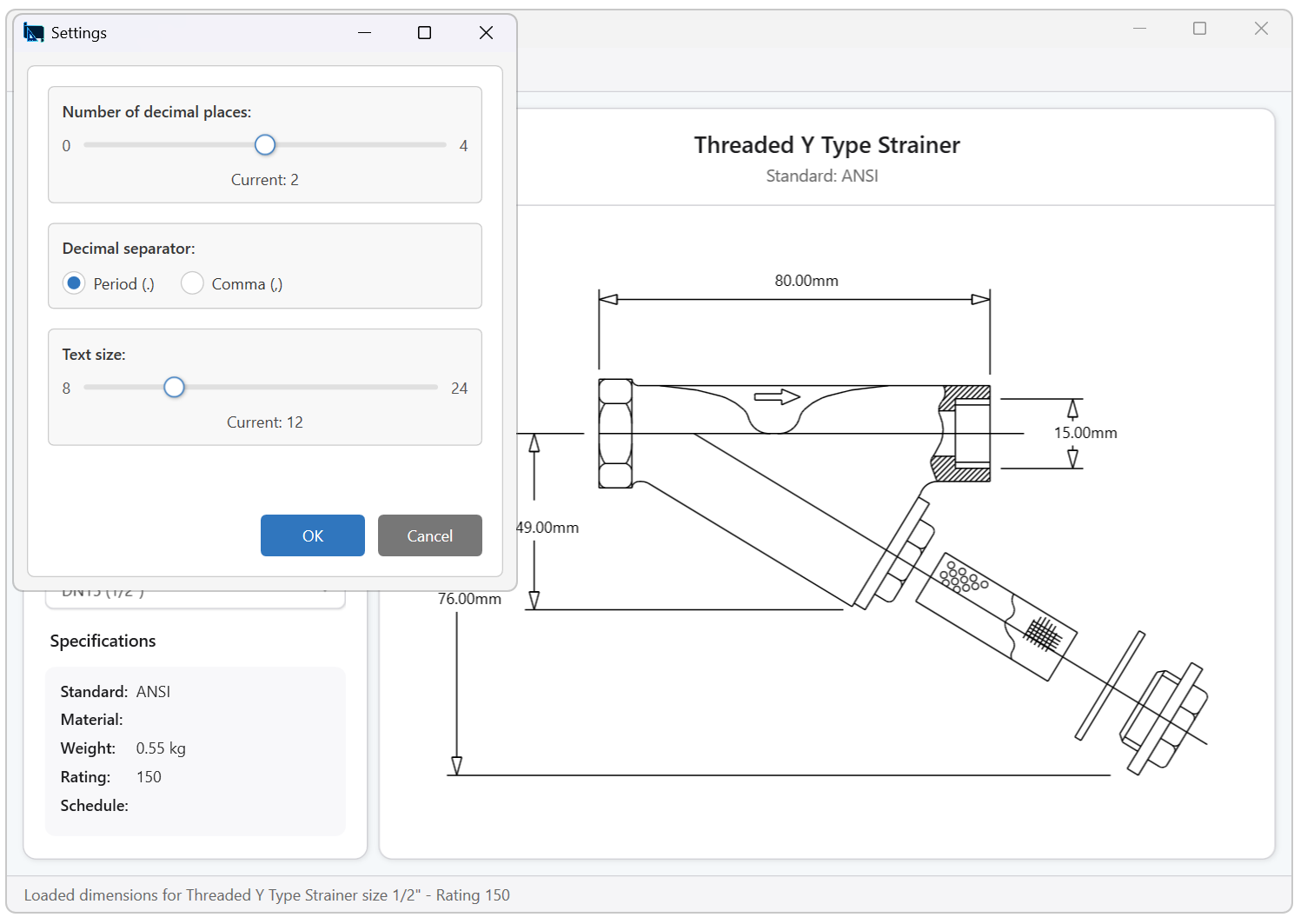Minimize the Settings dialog
1294x924 pixels.
pos(365,33)
